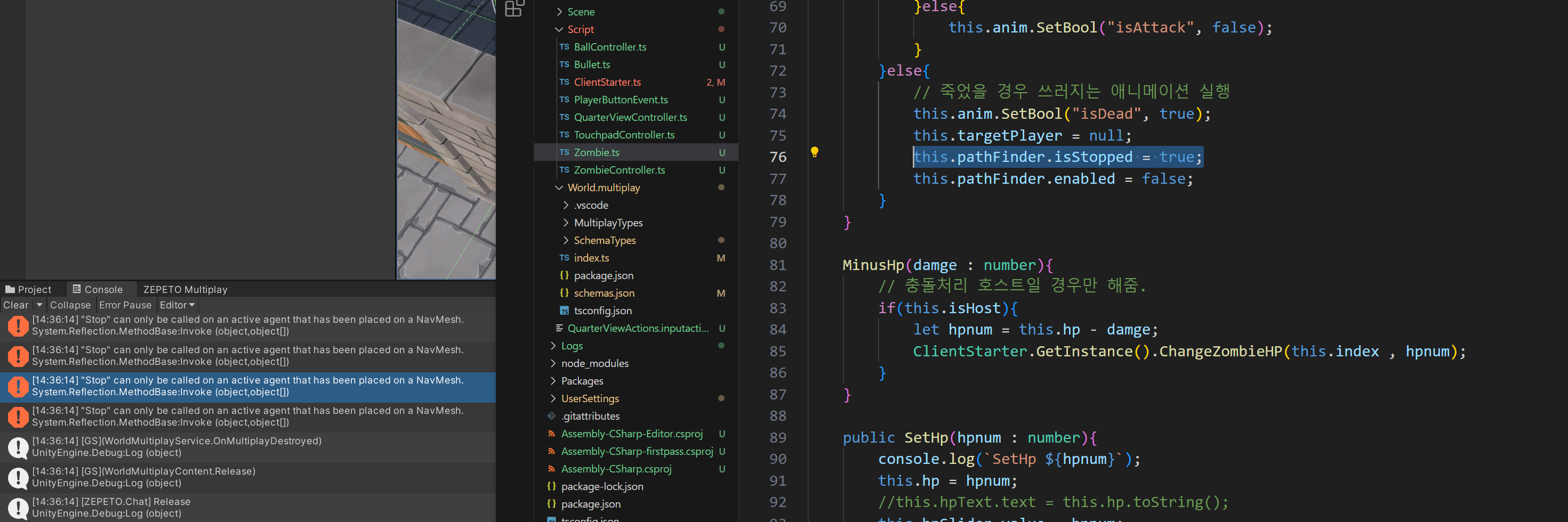
Task: Click the TS icon of Zombie.ts
Action: [x=564, y=153]
